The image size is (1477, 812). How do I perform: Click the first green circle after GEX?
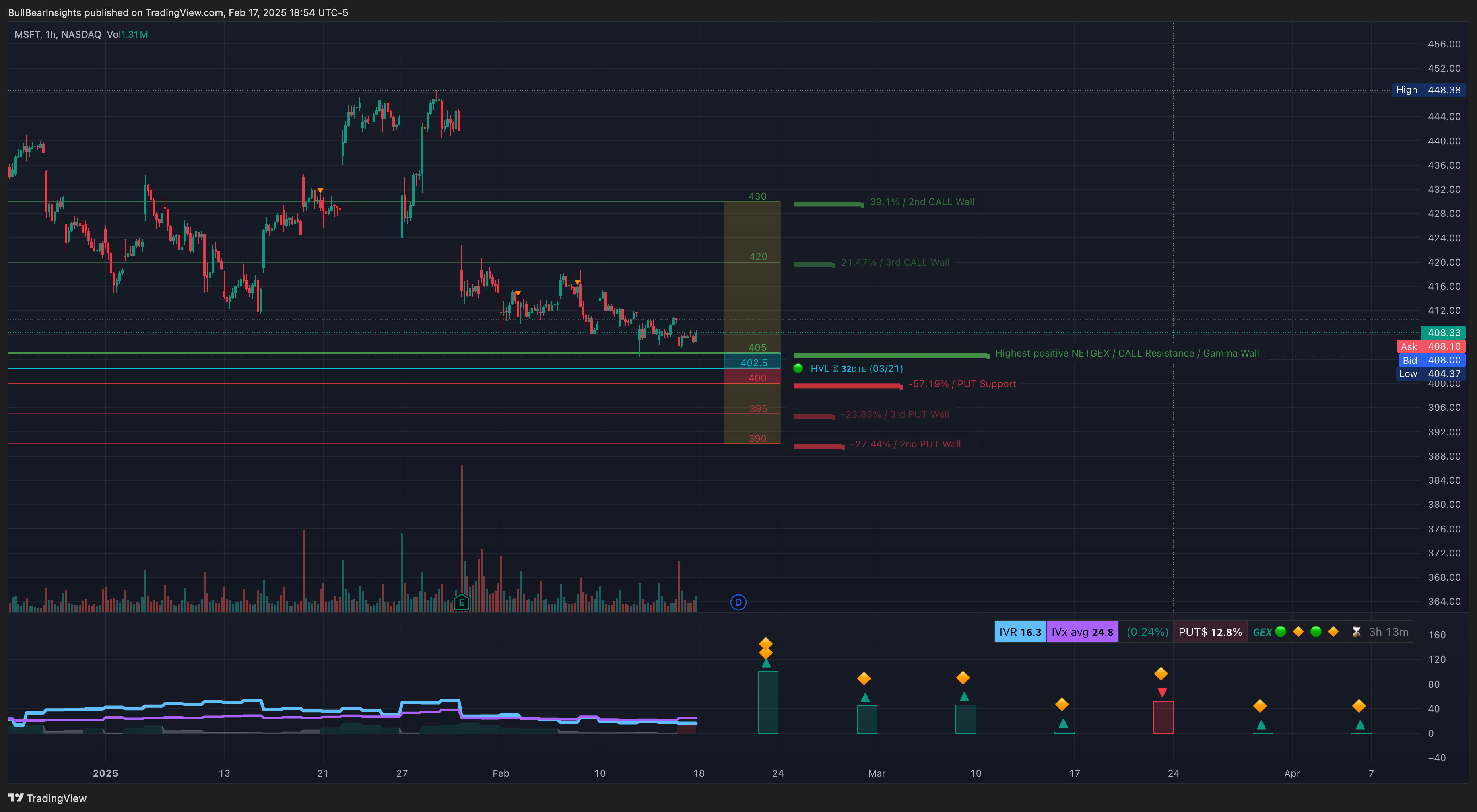click(1280, 631)
